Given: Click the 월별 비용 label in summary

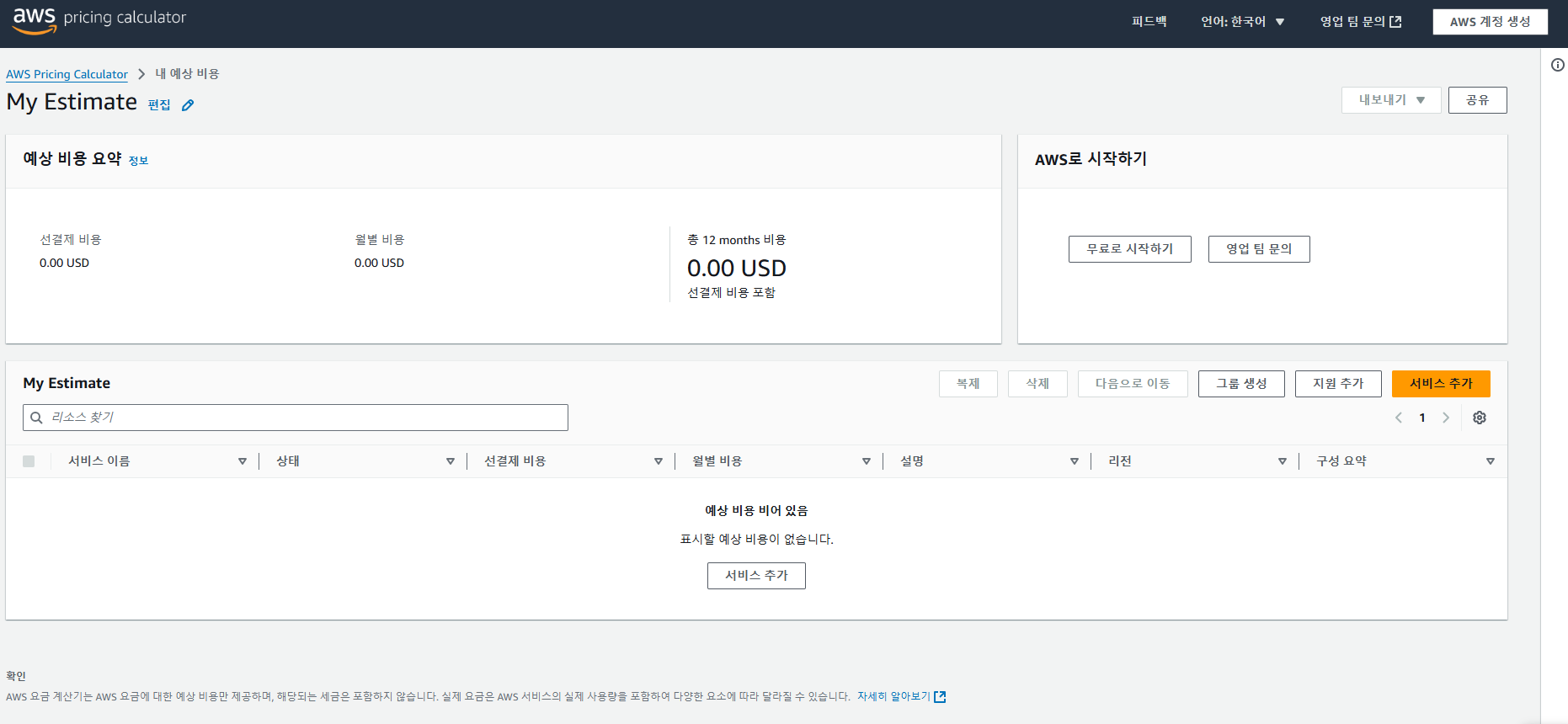Looking at the screenshot, I should point(380,240).
